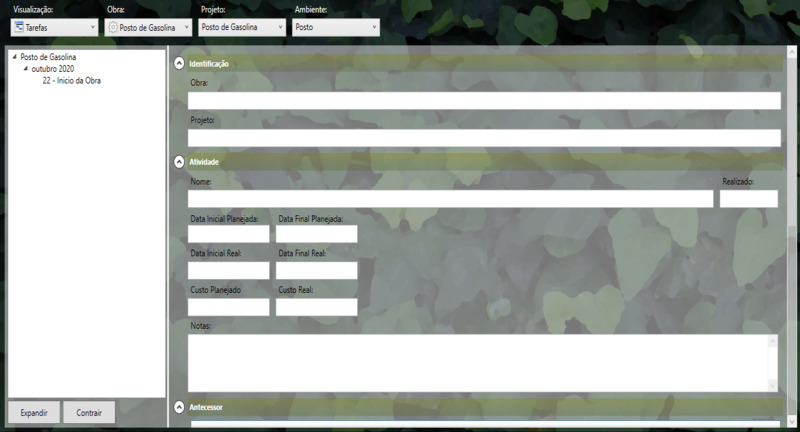Collapse the Posto de Gasolina tree node
The height and width of the screenshot is (432, 800).
[x=14, y=57]
